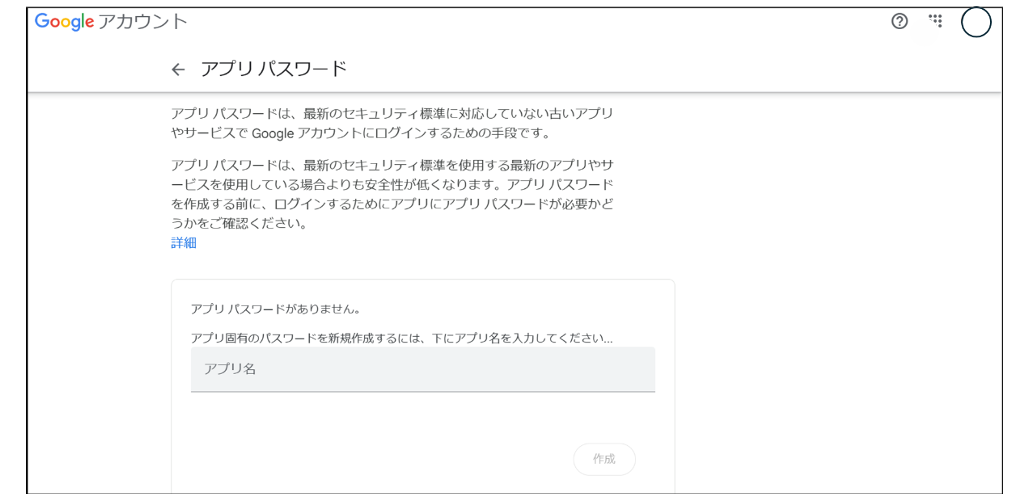
Task: Click the line starting やサービスで Google アカウントにログイン
Action: [361, 134]
